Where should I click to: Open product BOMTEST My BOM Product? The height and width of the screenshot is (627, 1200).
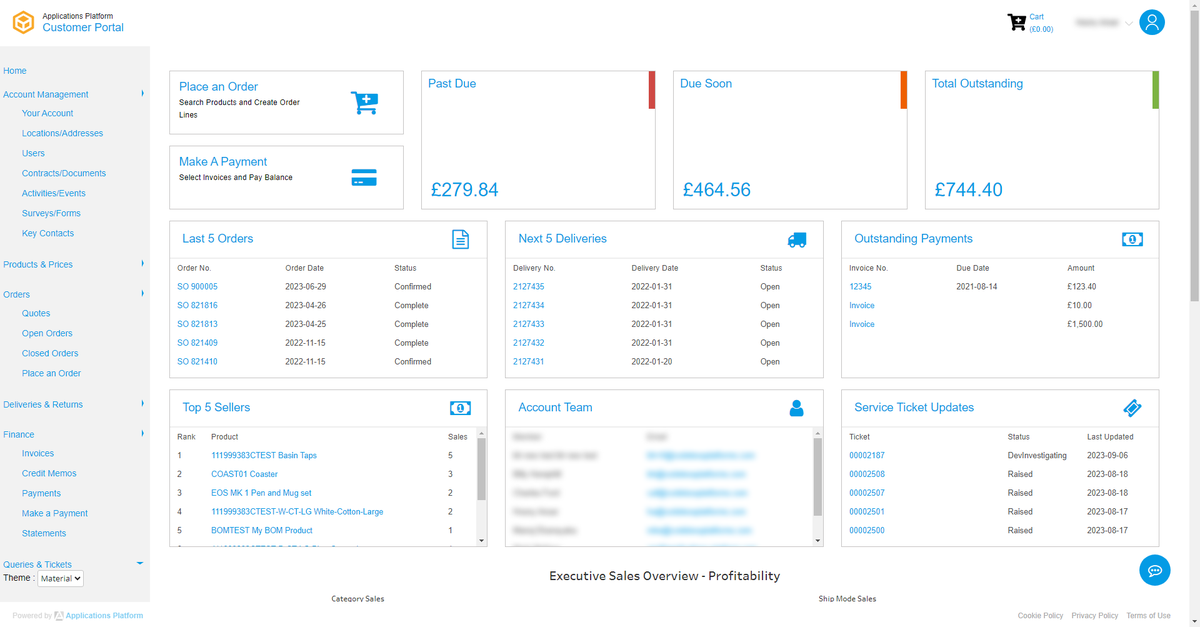262,531
